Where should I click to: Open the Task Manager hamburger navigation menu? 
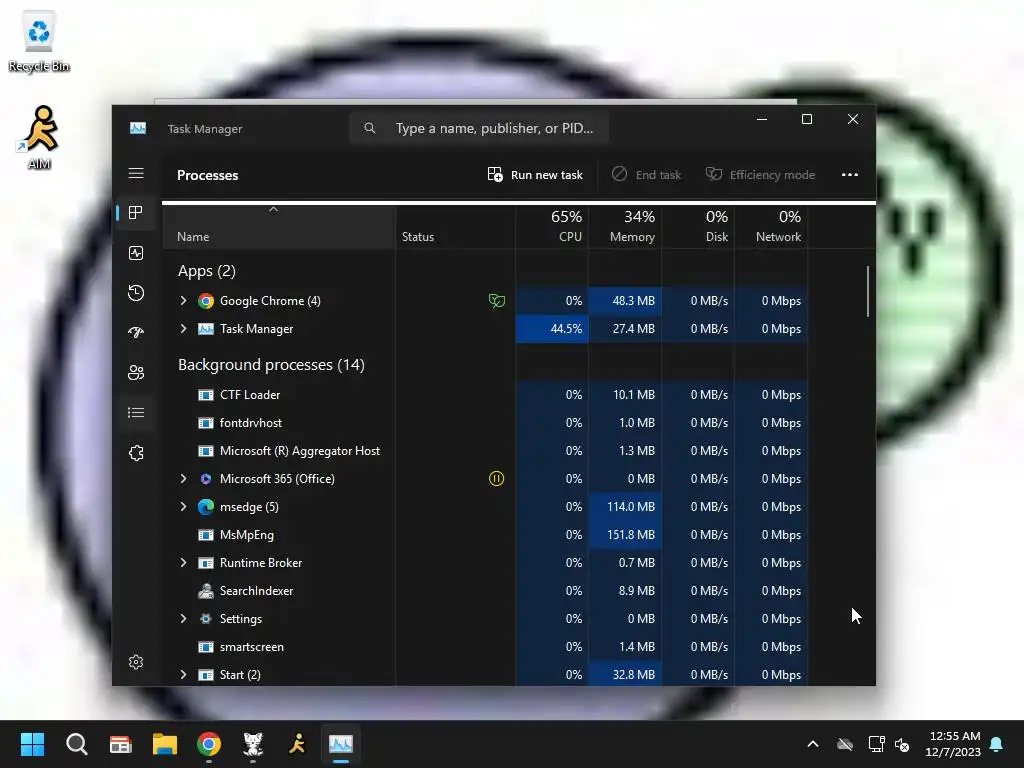click(136, 173)
